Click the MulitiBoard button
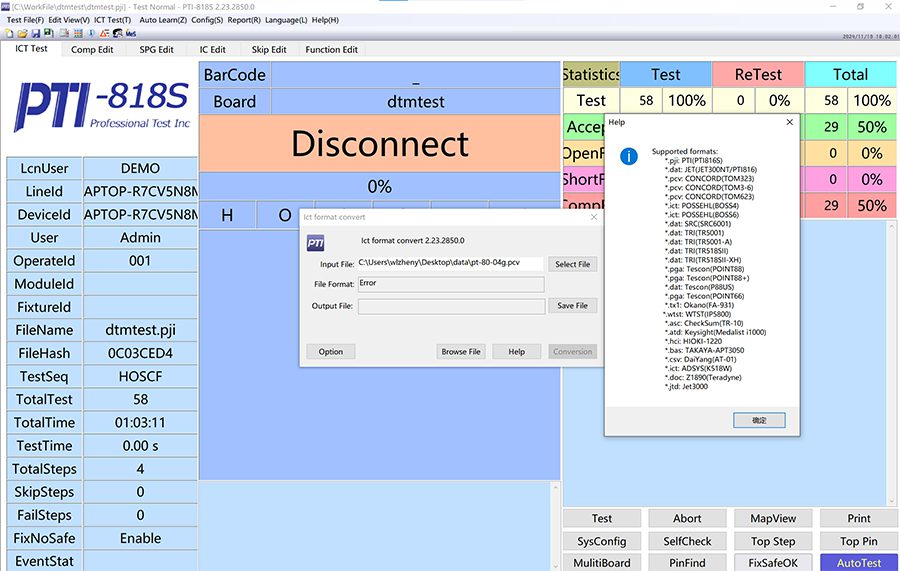The width and height of the screenshot is (900, 571). point(602,563)
